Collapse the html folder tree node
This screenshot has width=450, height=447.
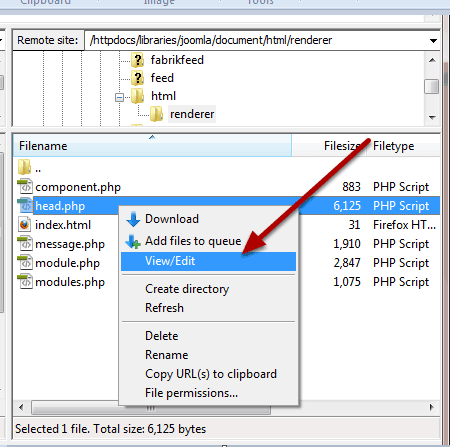coord(119,98)
